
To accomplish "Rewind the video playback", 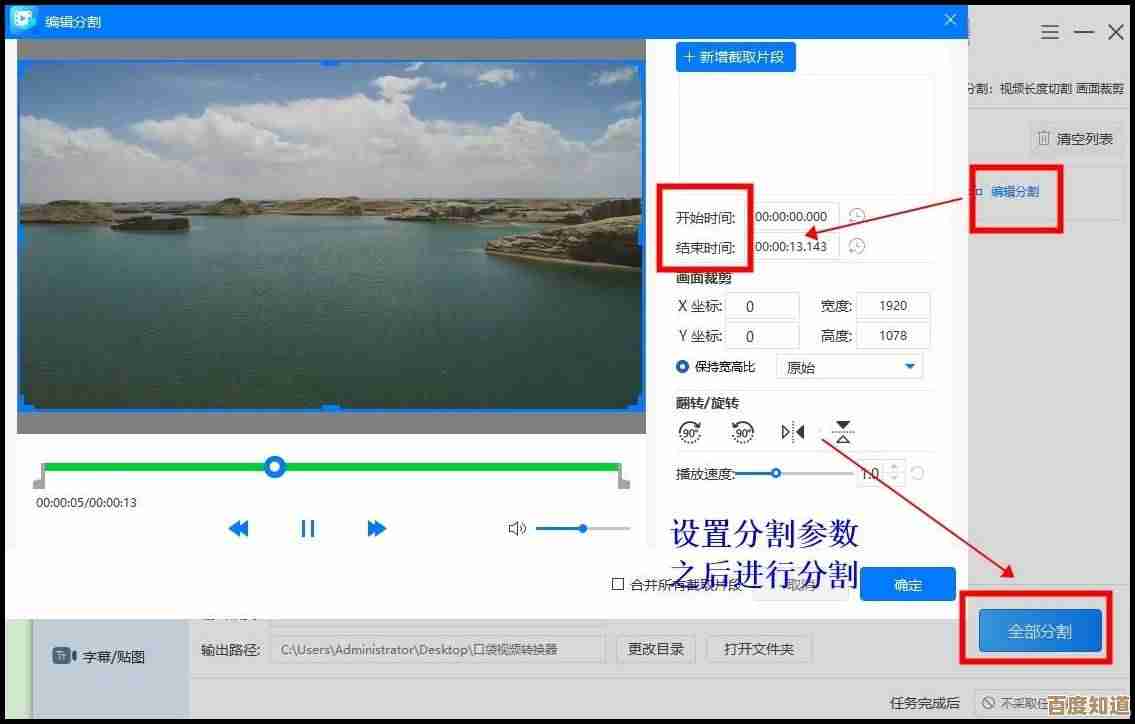I will point(239,528).
